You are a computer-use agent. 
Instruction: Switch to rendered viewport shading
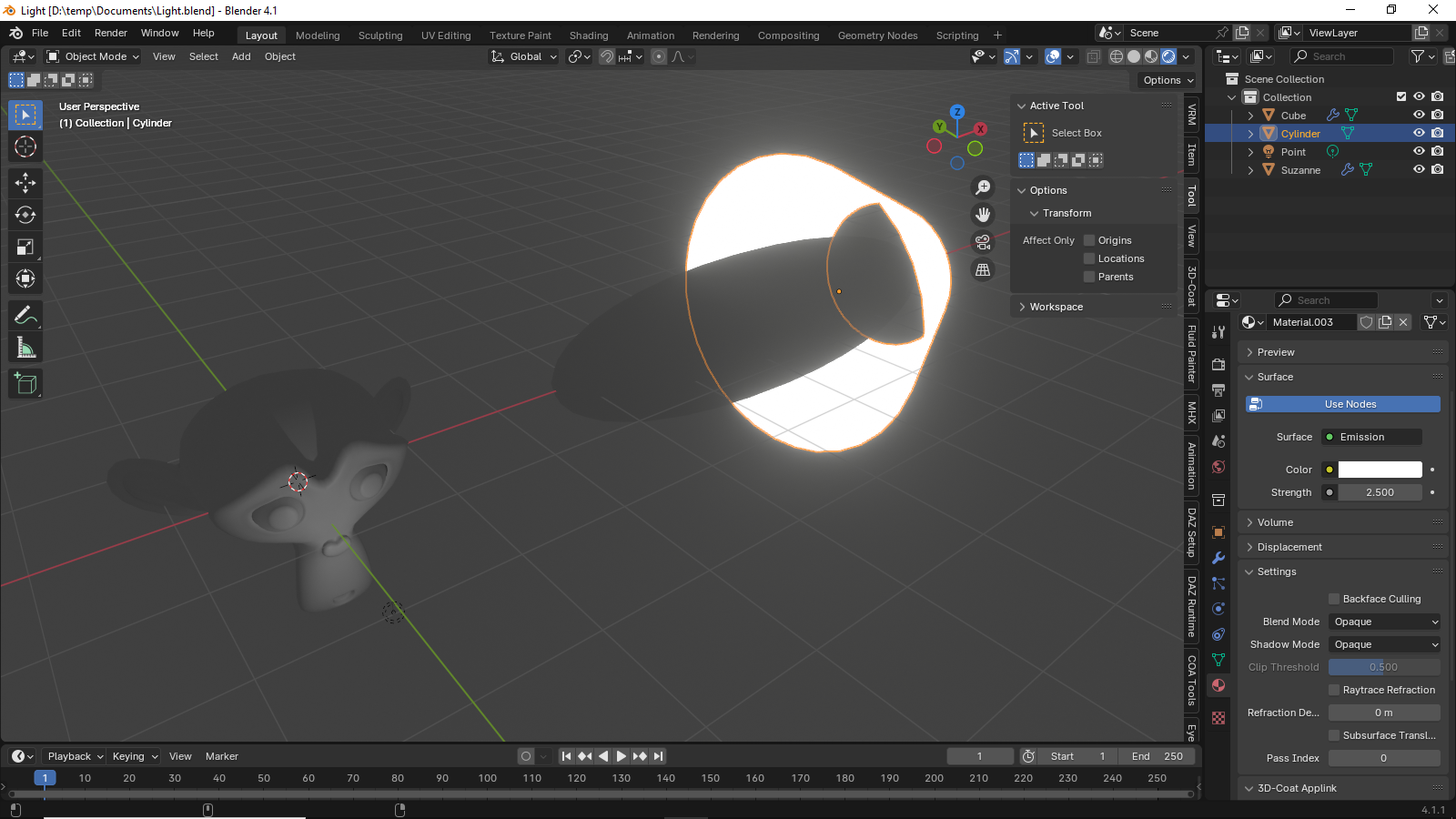(1168, 56)
